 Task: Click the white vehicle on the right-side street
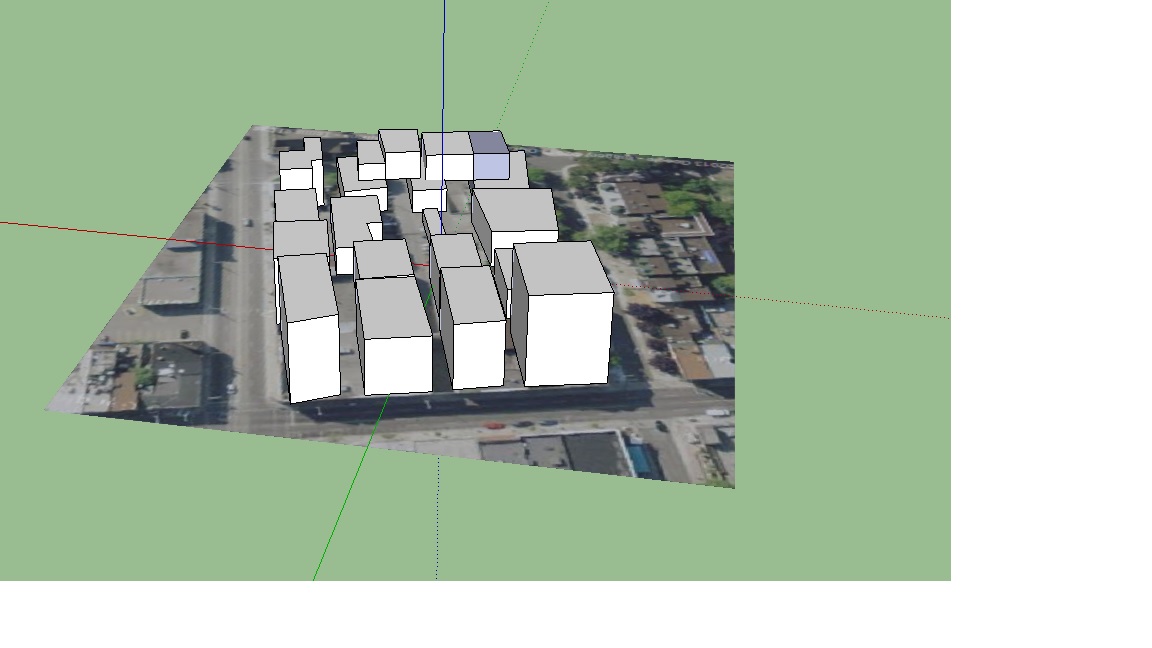(x=716, y=412)
